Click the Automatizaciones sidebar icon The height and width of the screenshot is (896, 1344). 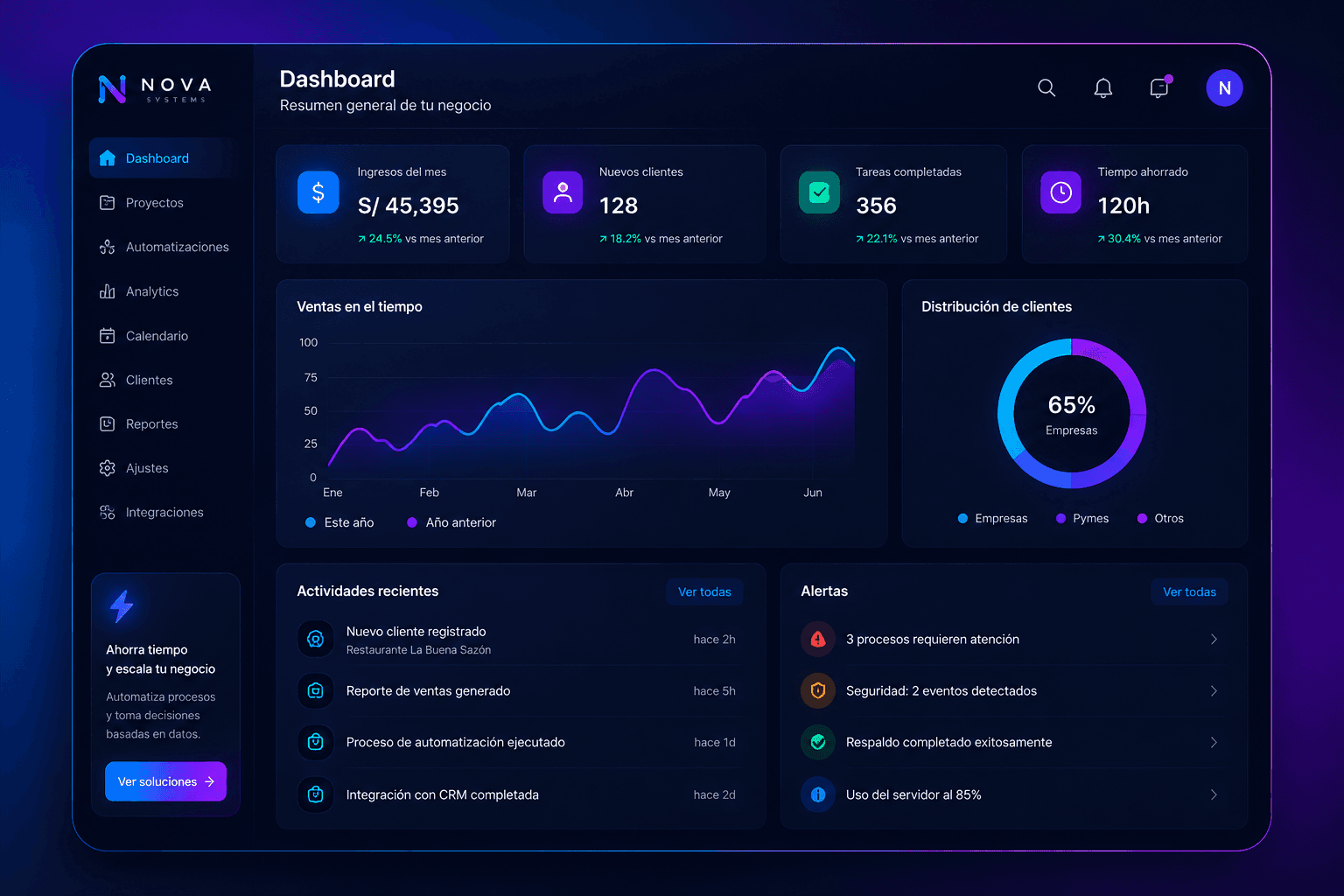pos(108,247)
